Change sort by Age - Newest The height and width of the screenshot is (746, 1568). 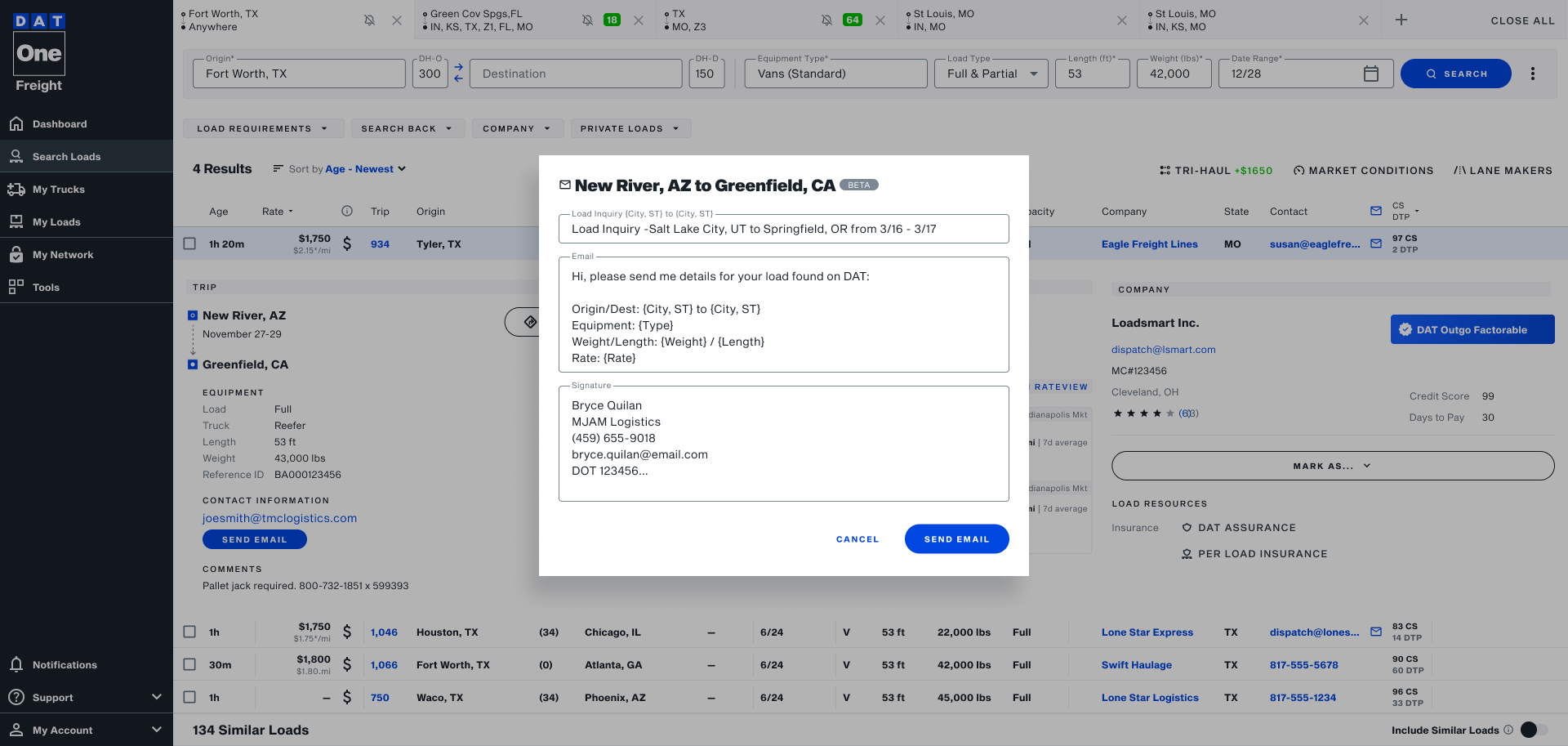[366, 169]
